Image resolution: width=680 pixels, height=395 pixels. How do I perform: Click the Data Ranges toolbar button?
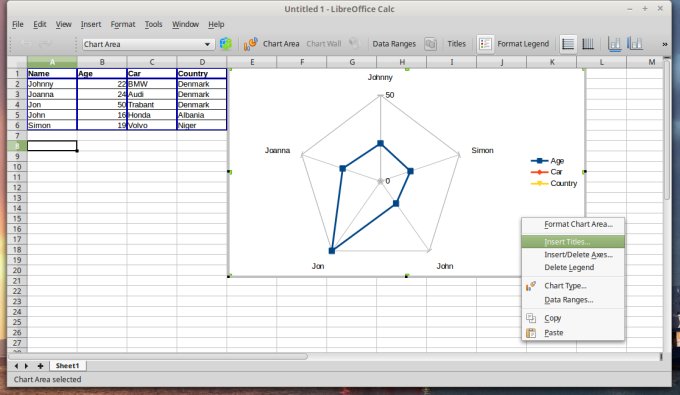point(394,44)
